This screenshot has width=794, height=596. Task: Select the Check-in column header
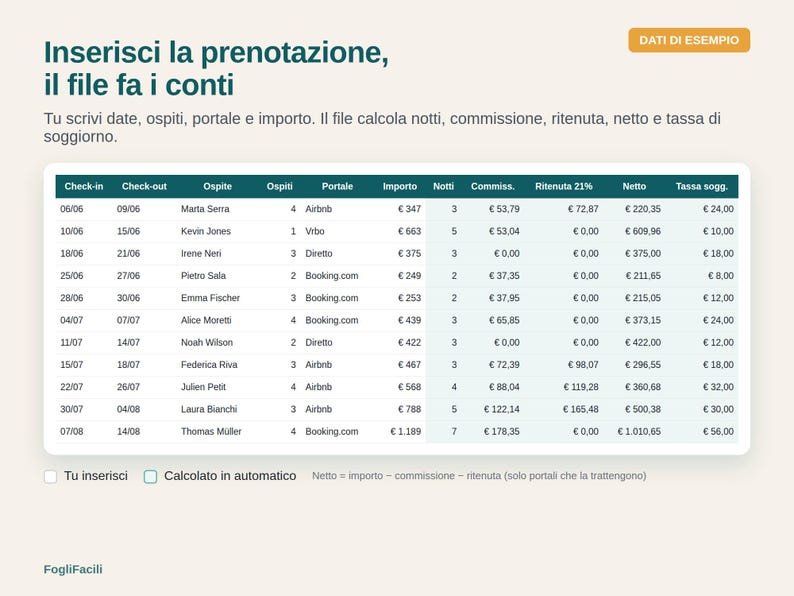[84, 186]
